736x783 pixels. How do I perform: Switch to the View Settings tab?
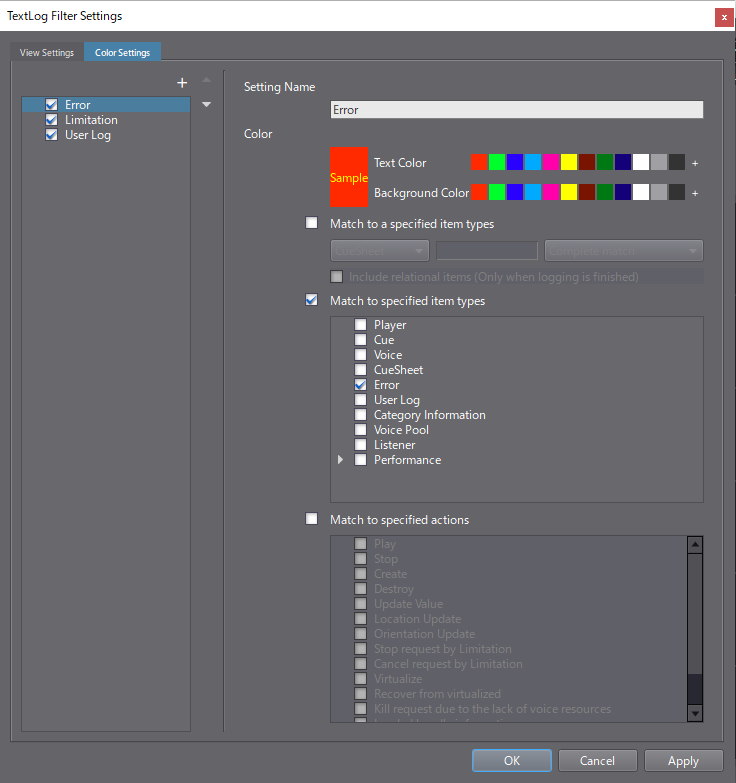pos(47,53)
